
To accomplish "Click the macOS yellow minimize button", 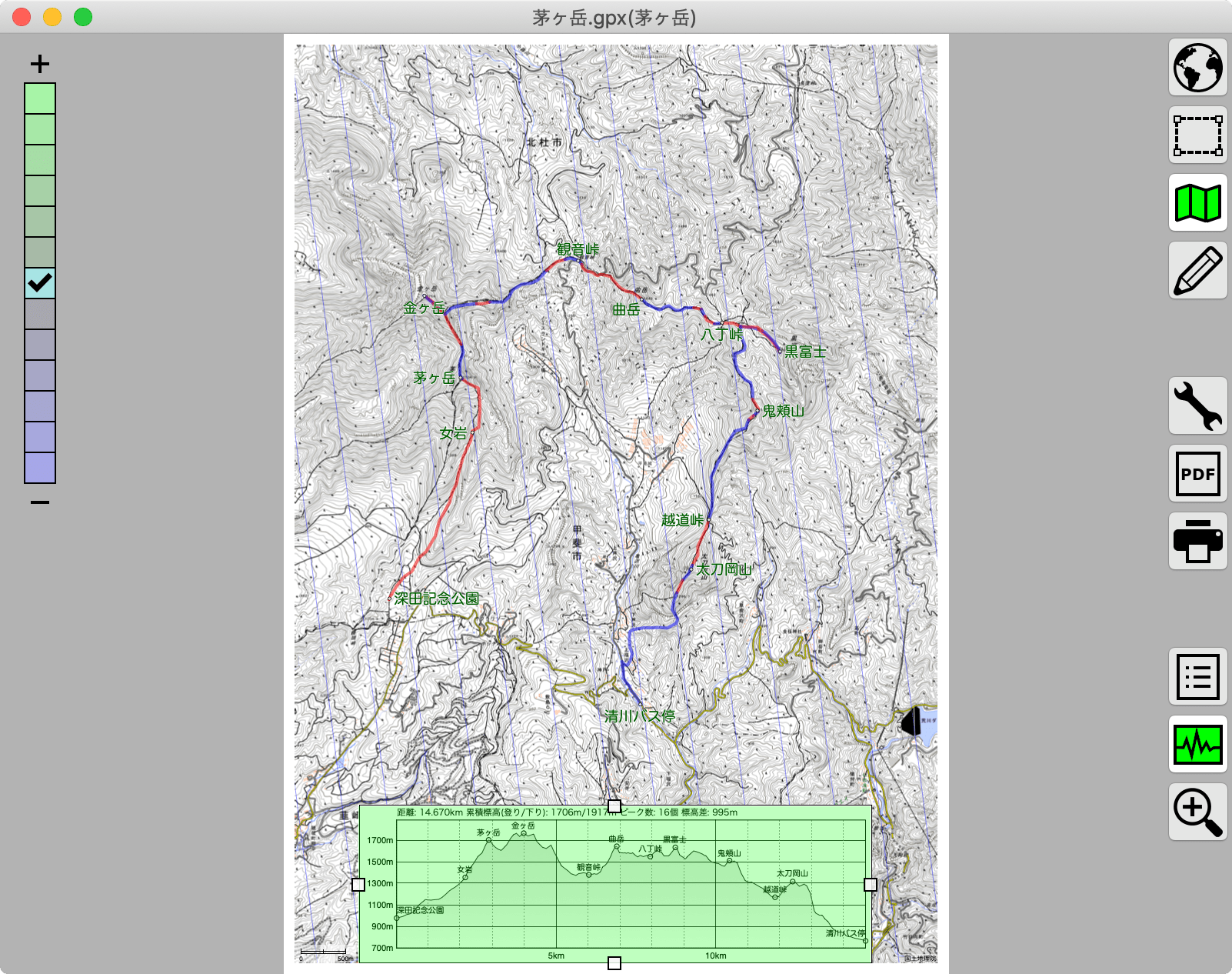I will coord(52,17).
